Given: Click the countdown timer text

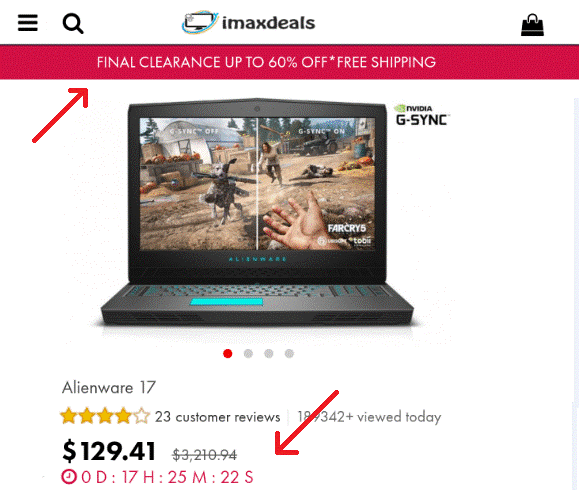Looking at the screenshot, I should [x=167, y=477].
